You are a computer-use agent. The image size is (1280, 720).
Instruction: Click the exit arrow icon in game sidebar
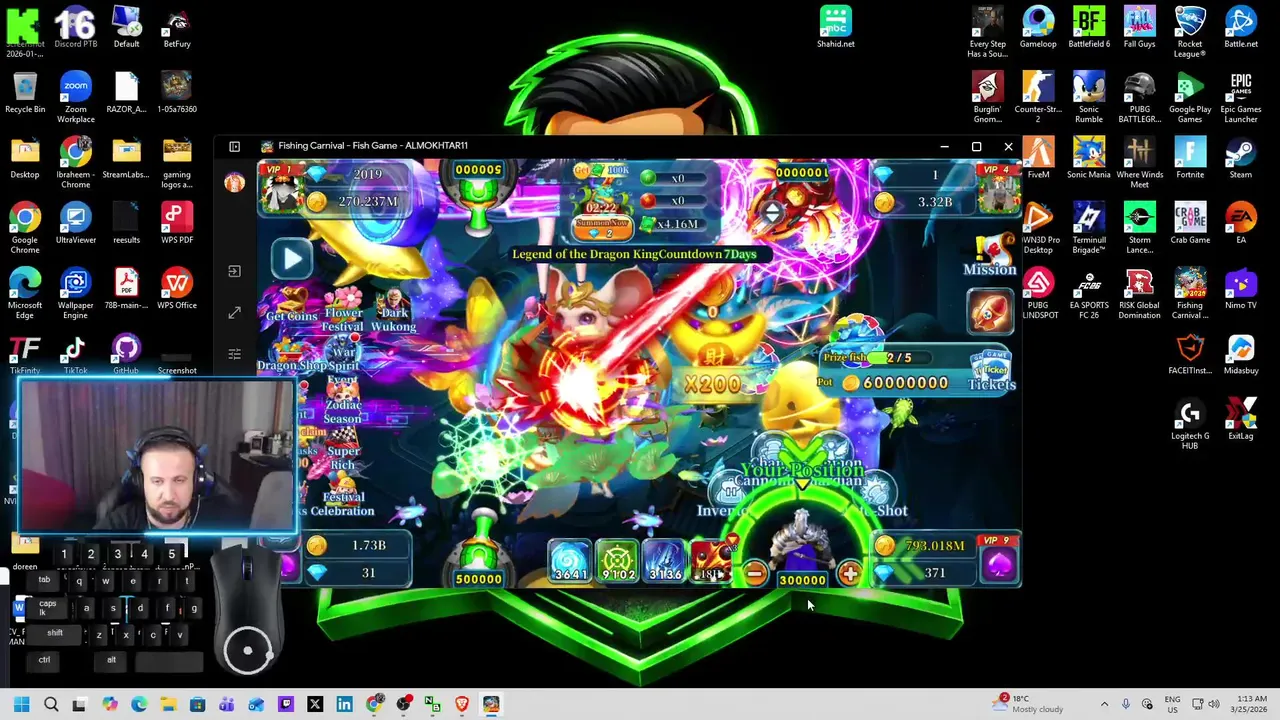(234, 271)
